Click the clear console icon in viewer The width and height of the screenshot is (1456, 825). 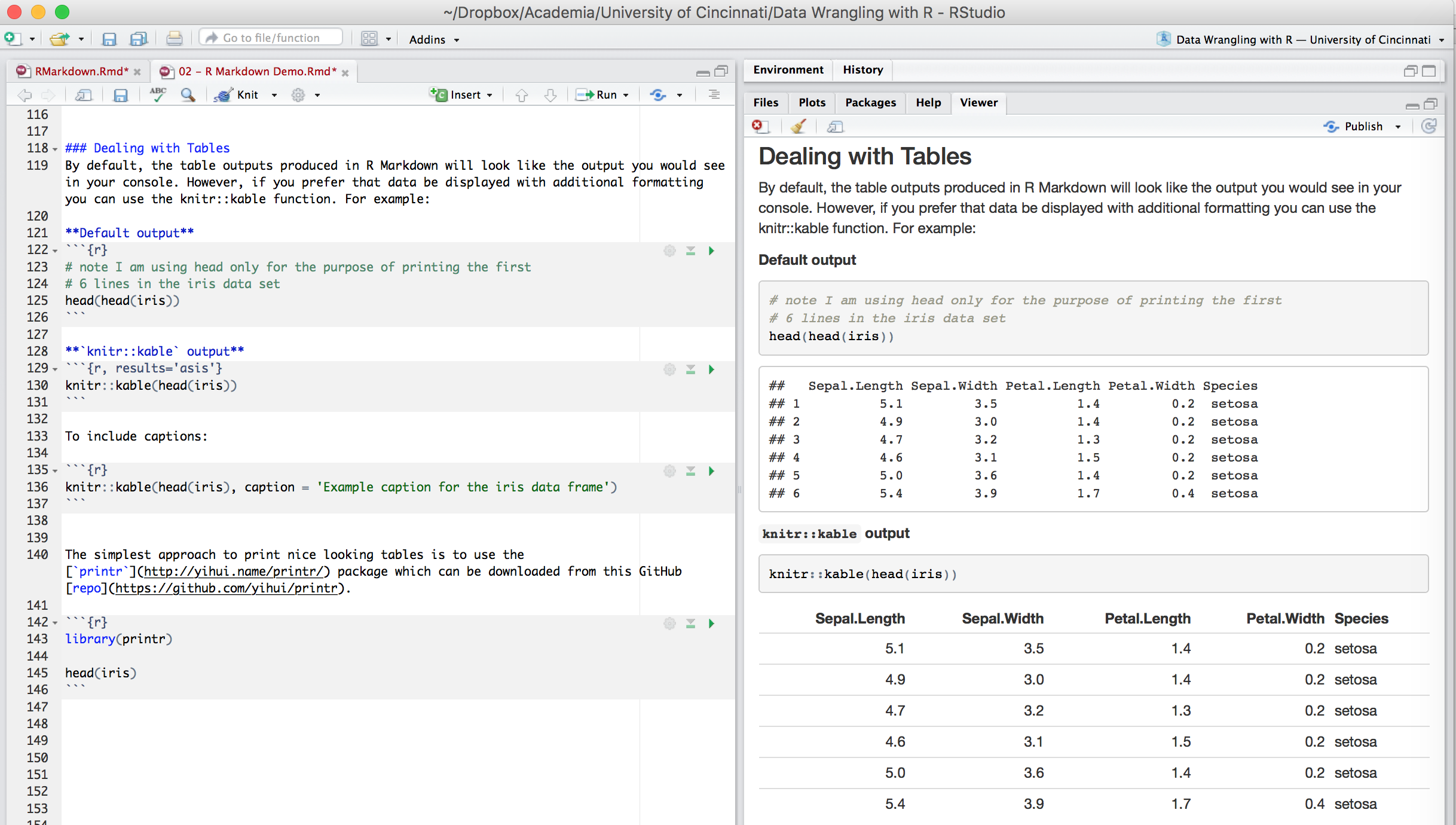pos(798,125)
